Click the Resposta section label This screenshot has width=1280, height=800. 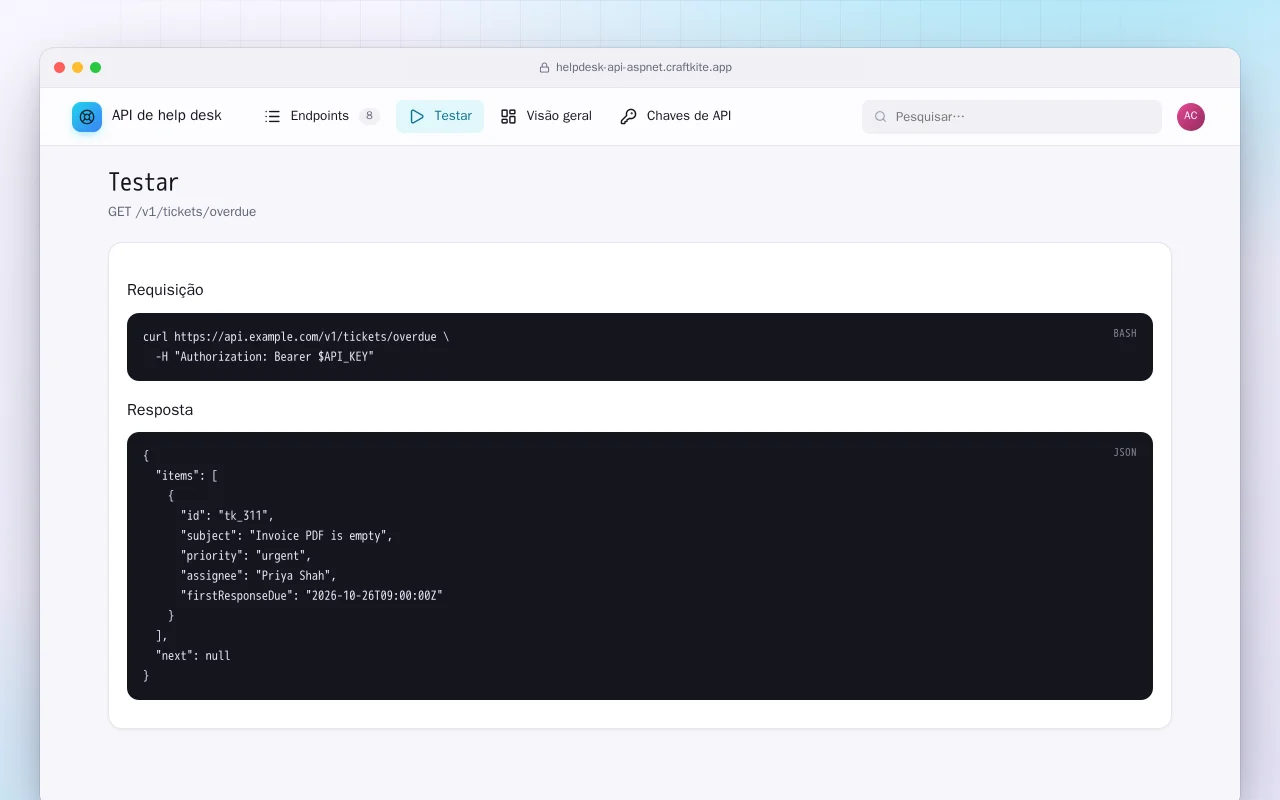pyautogui.click(x=160, y=410)
